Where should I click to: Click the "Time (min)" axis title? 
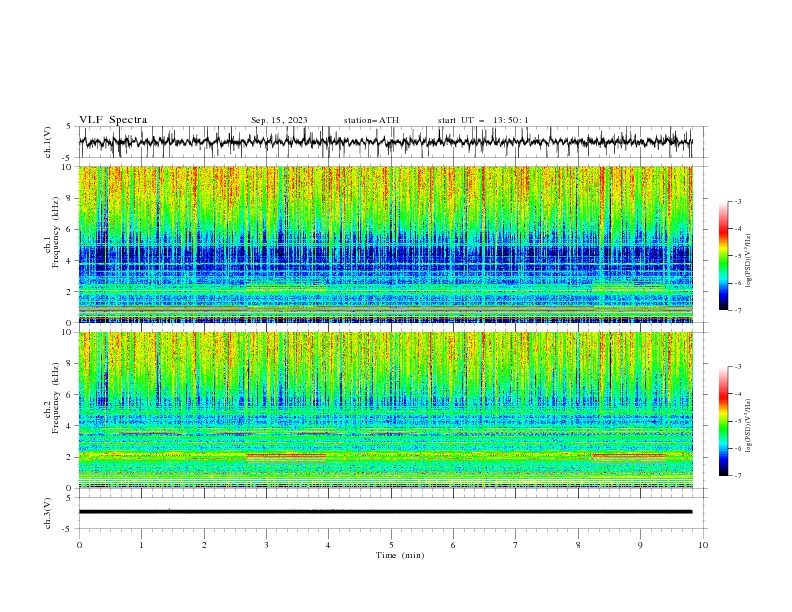coord(400,555)
